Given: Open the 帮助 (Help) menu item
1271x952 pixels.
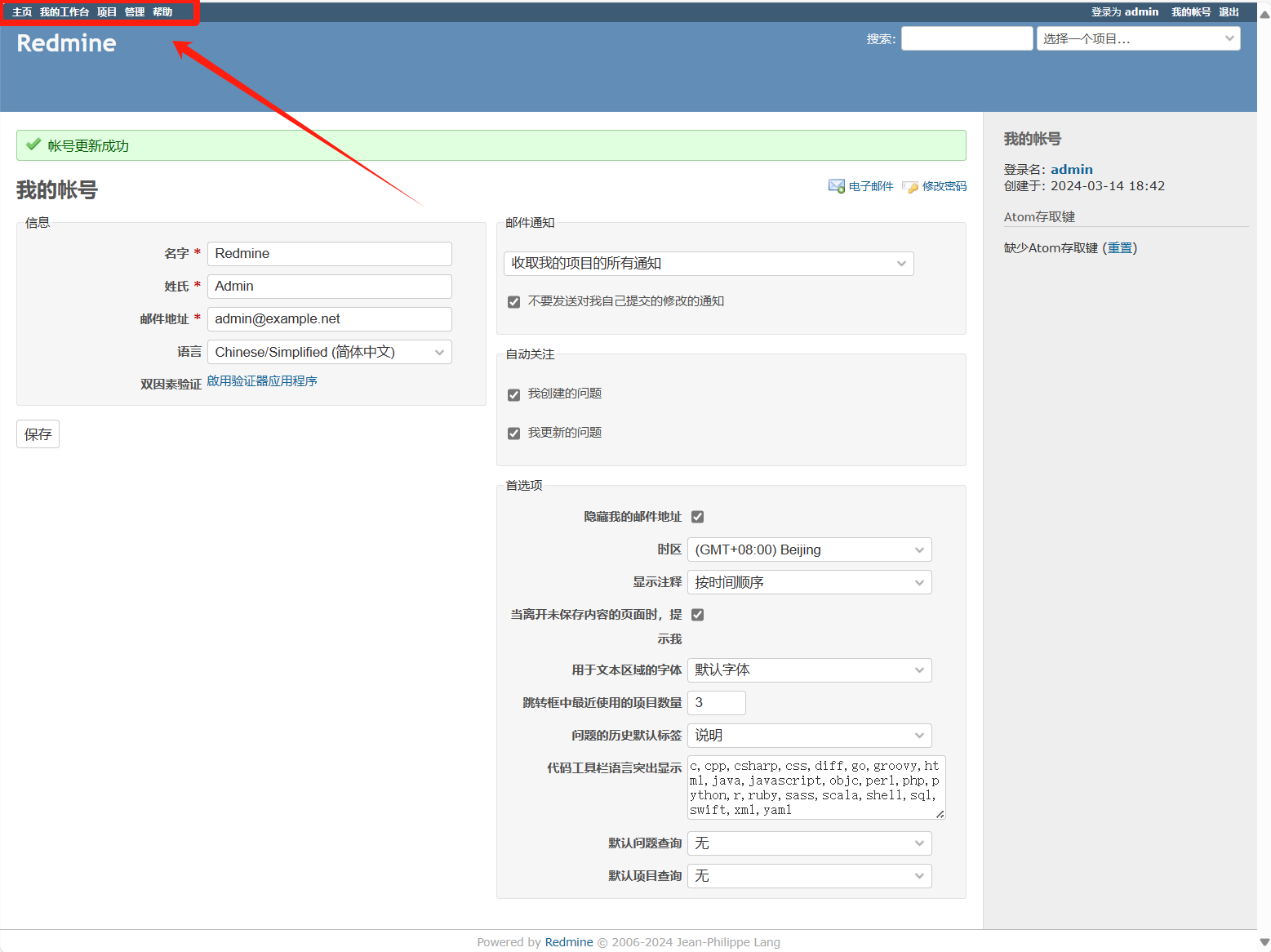Looking at the screenshot, I should point(162,12).
